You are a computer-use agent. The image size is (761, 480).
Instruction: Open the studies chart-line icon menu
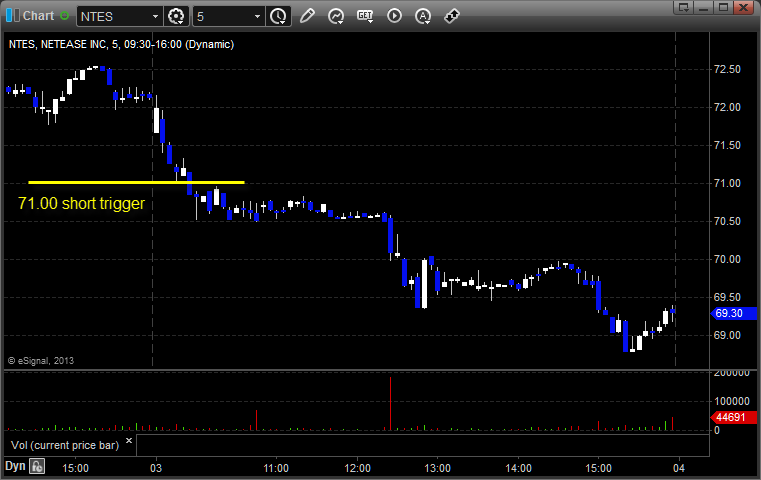(x=335, y=16)
